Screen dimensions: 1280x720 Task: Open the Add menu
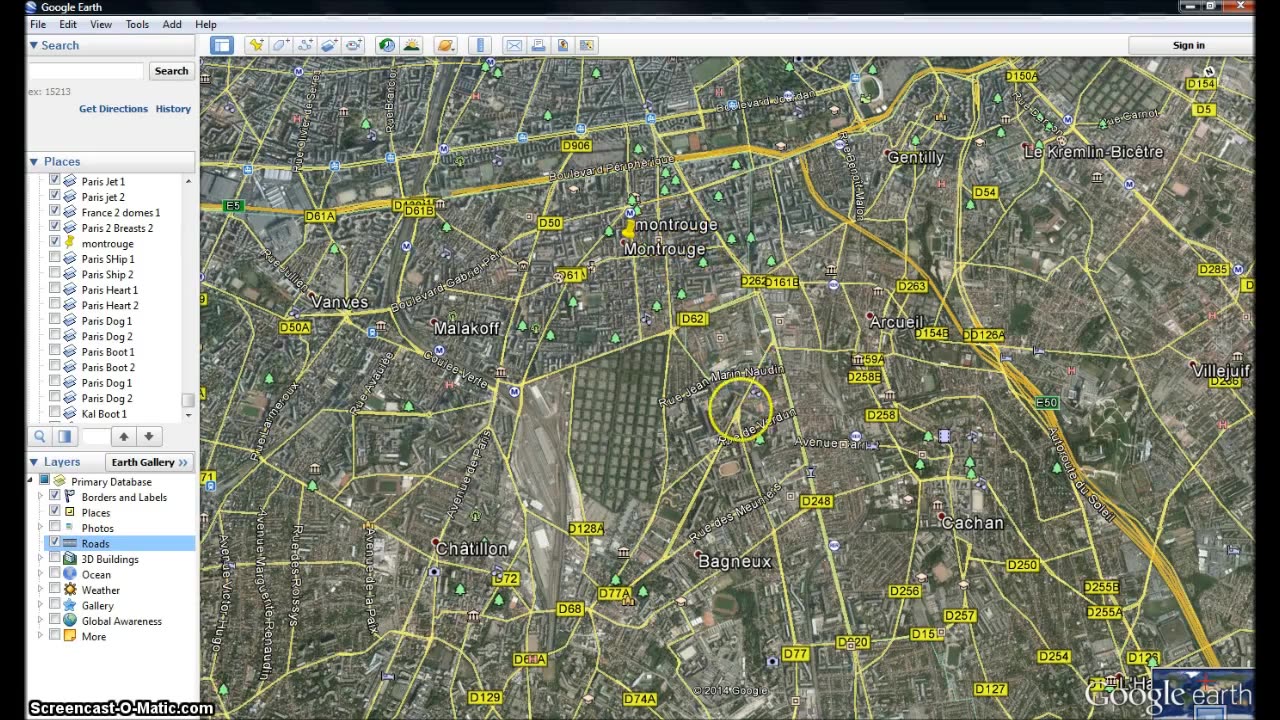[172, 24]
